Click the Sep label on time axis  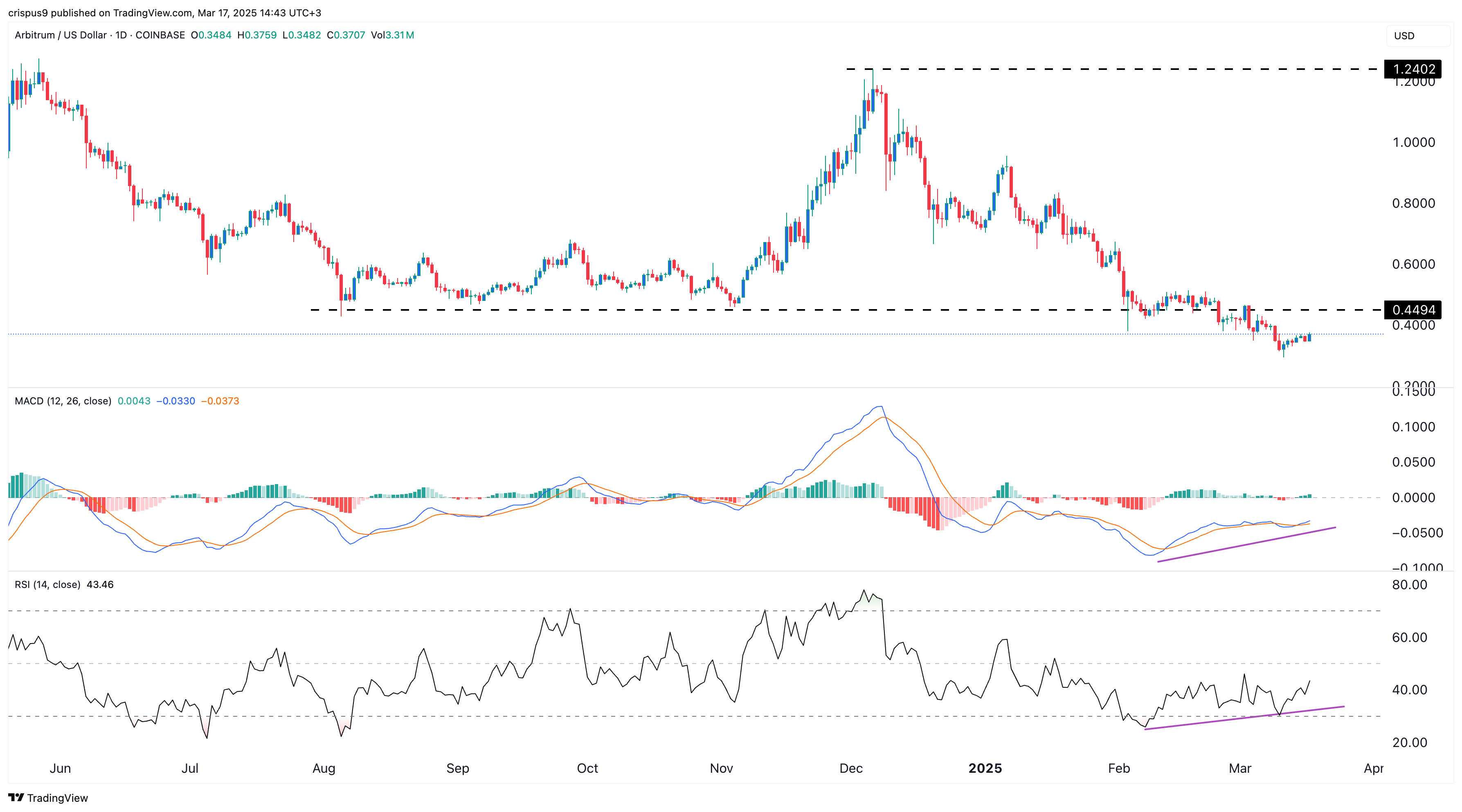click(x=457, y=768)
